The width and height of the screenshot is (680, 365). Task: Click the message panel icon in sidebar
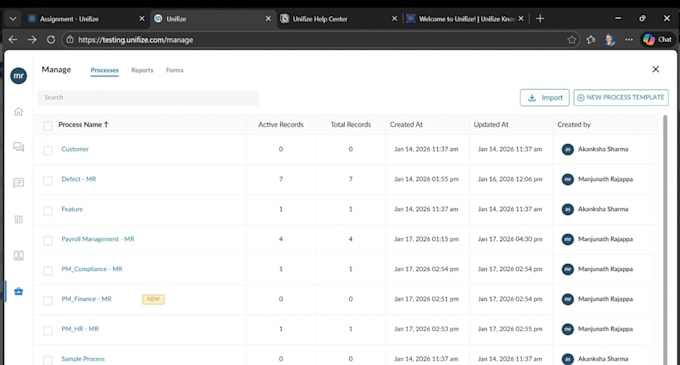tap(18, 183)
